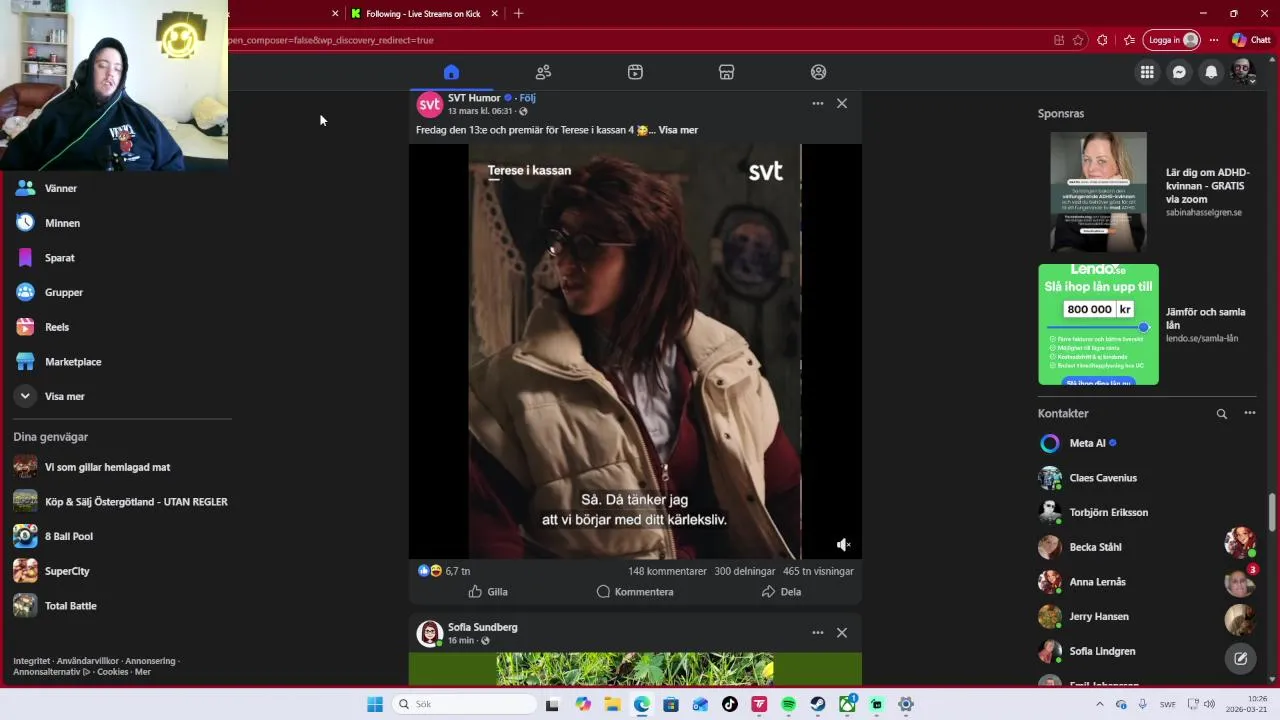Click Logga in browser profile button
1280x720 pixels.
click(x=1171, y=40)
